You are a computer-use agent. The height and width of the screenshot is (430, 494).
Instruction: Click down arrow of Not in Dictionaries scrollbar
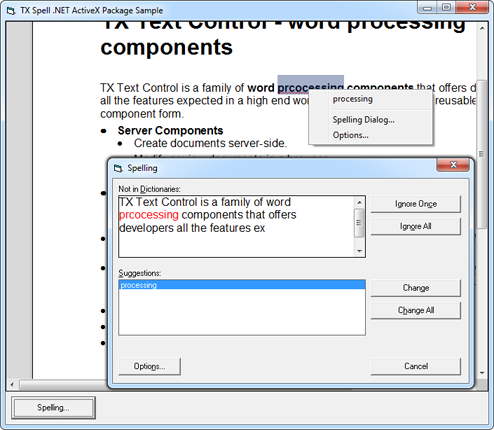(359, 251)
